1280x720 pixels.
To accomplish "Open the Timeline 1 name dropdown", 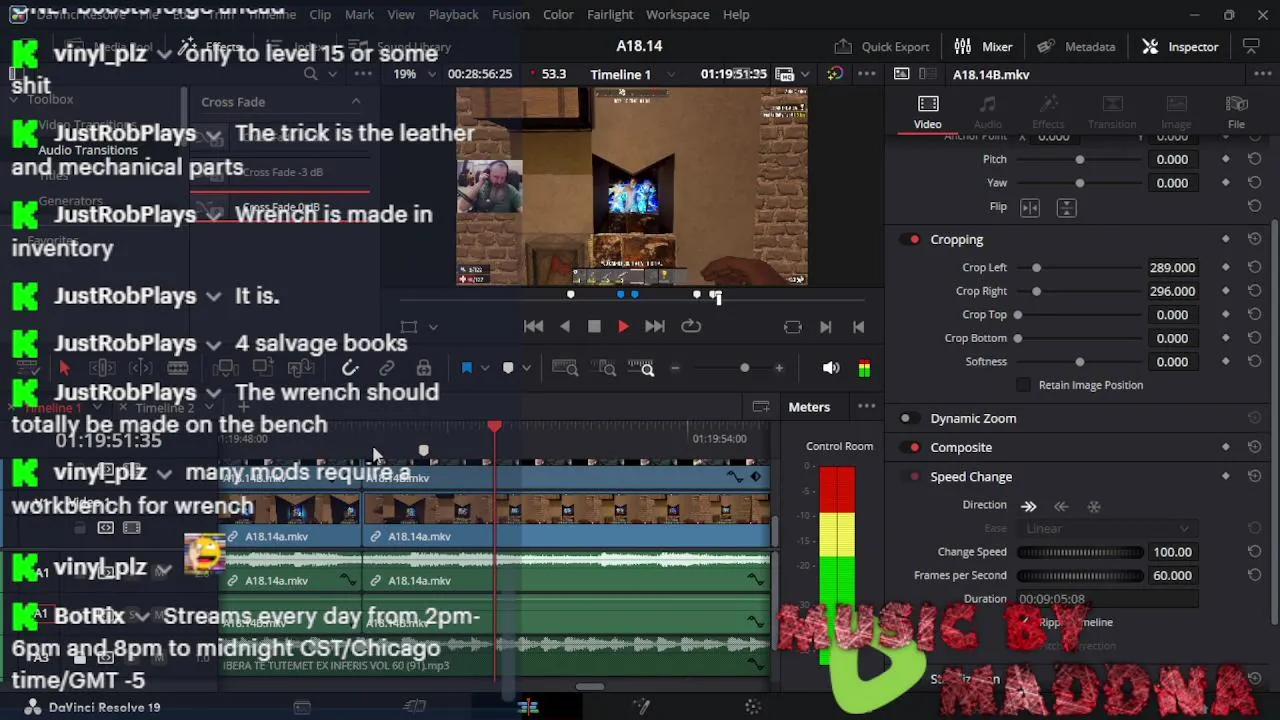I will click(671, 74).
